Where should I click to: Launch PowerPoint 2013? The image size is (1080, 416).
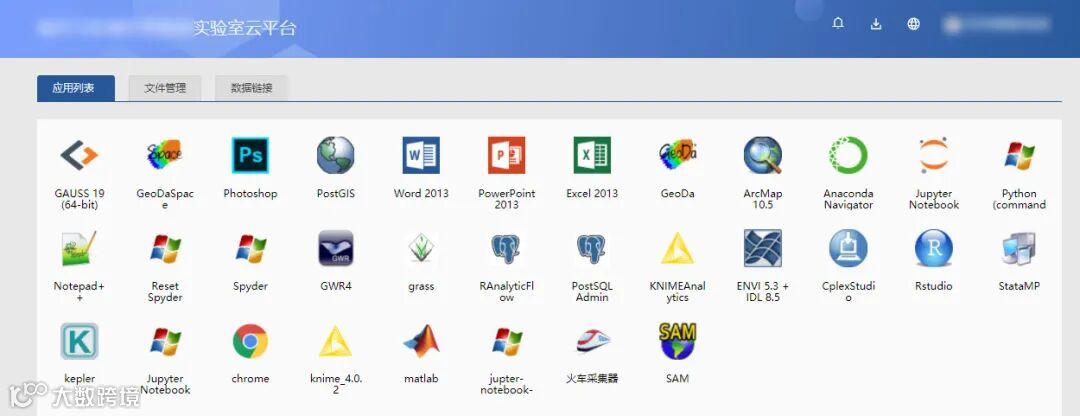[x=506, y=155]
